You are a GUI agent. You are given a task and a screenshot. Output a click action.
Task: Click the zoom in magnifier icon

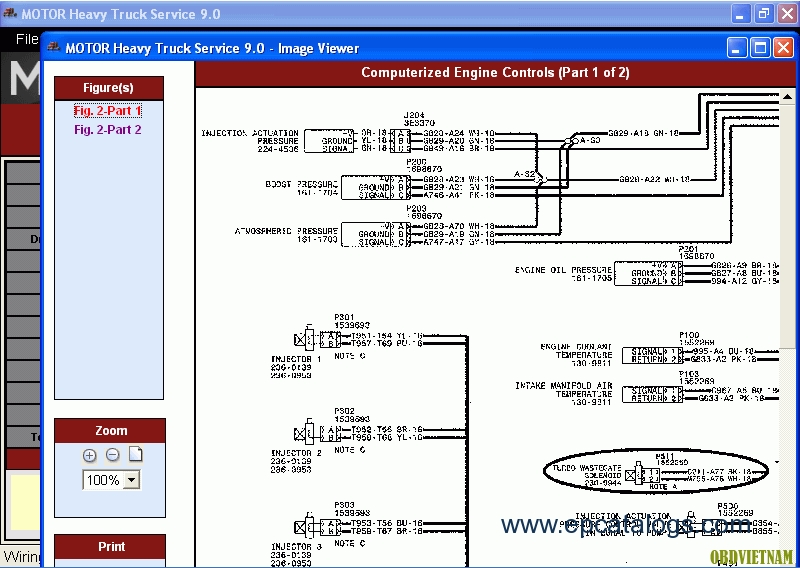coord(89,455)
